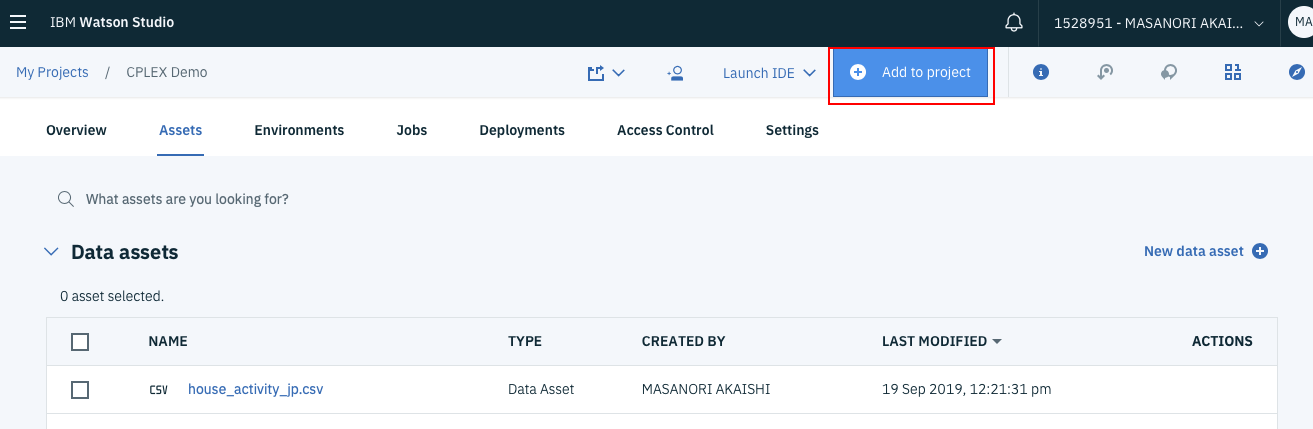Open the Environments tab
1313x429 pixels.
click(299, 130)
